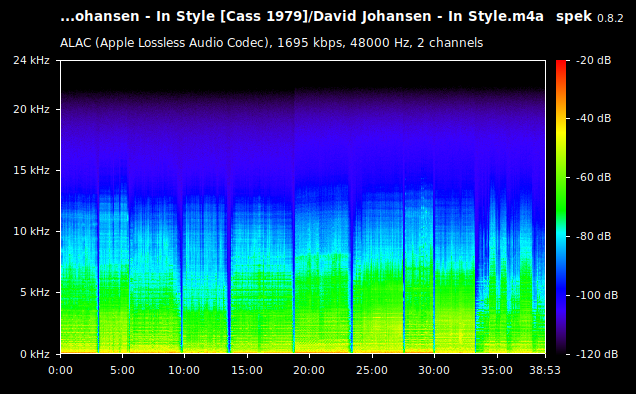Click the 0 kHz frequency axis label
The width and height of the screenshot is (636, 394).
(x=35, y=354)
